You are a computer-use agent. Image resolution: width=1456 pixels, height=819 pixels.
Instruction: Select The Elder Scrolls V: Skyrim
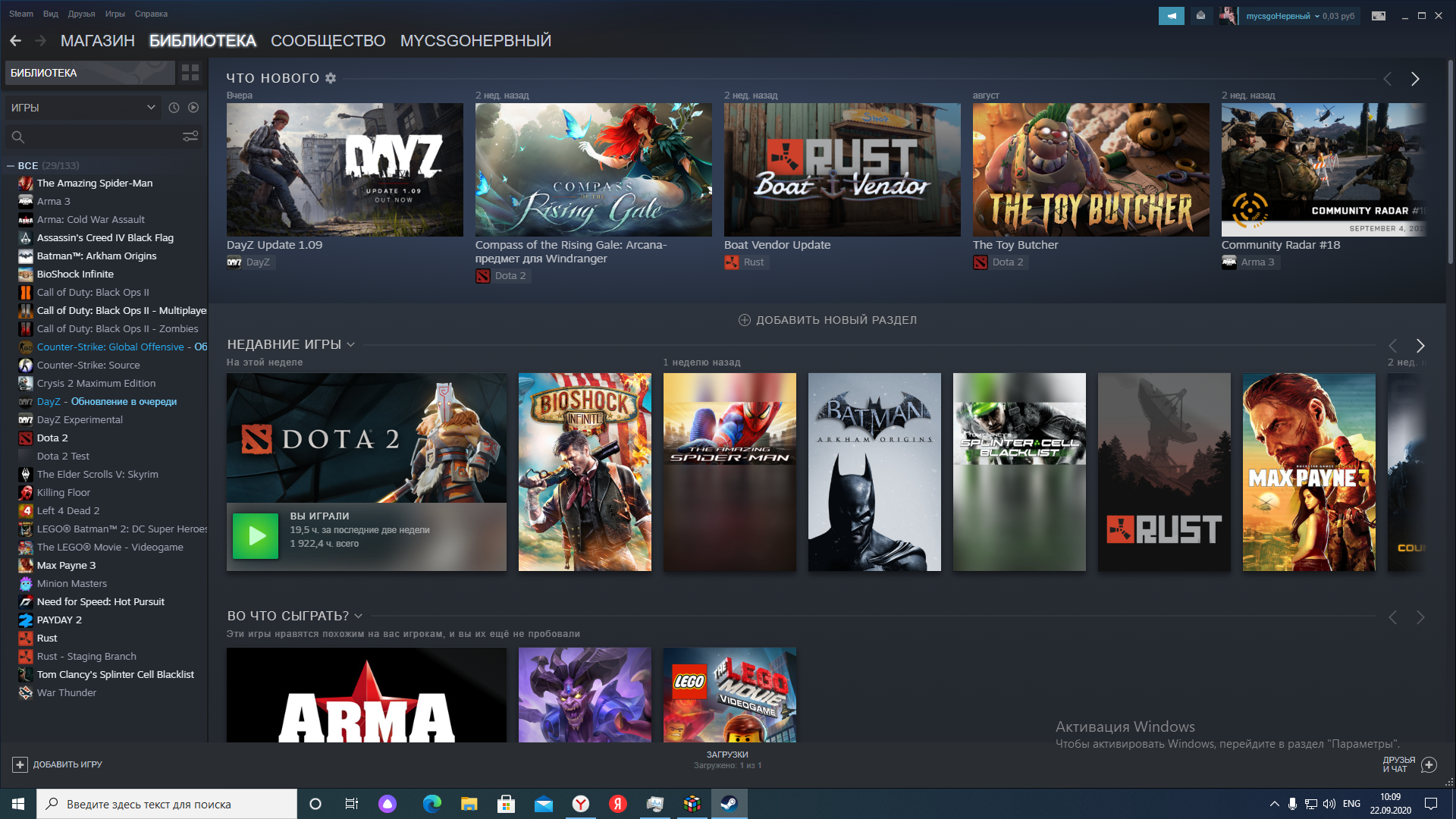click(111, 474)
